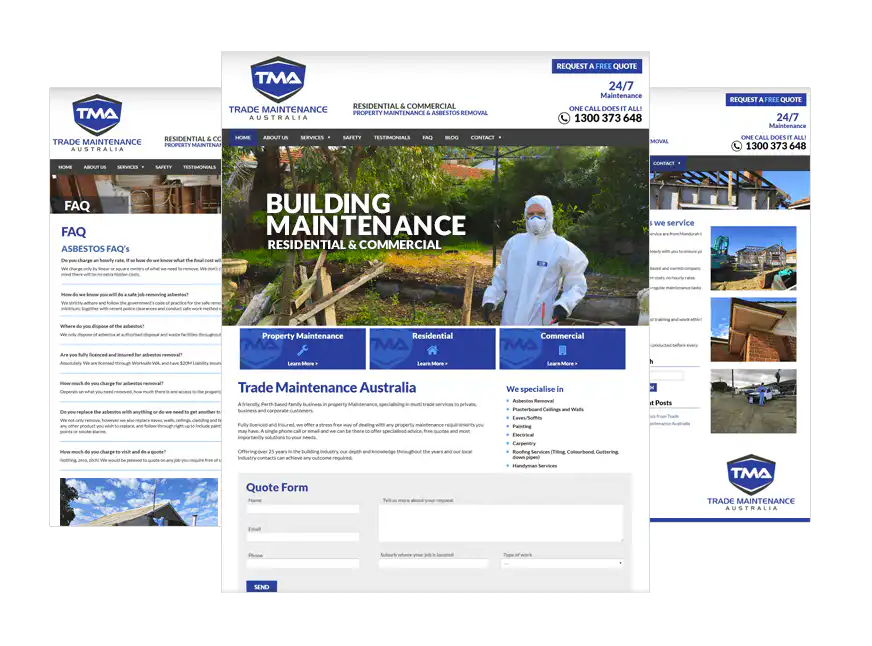
Task: Click the roof eaves thumbnail on right page
Action: click(x=754, y=330)
